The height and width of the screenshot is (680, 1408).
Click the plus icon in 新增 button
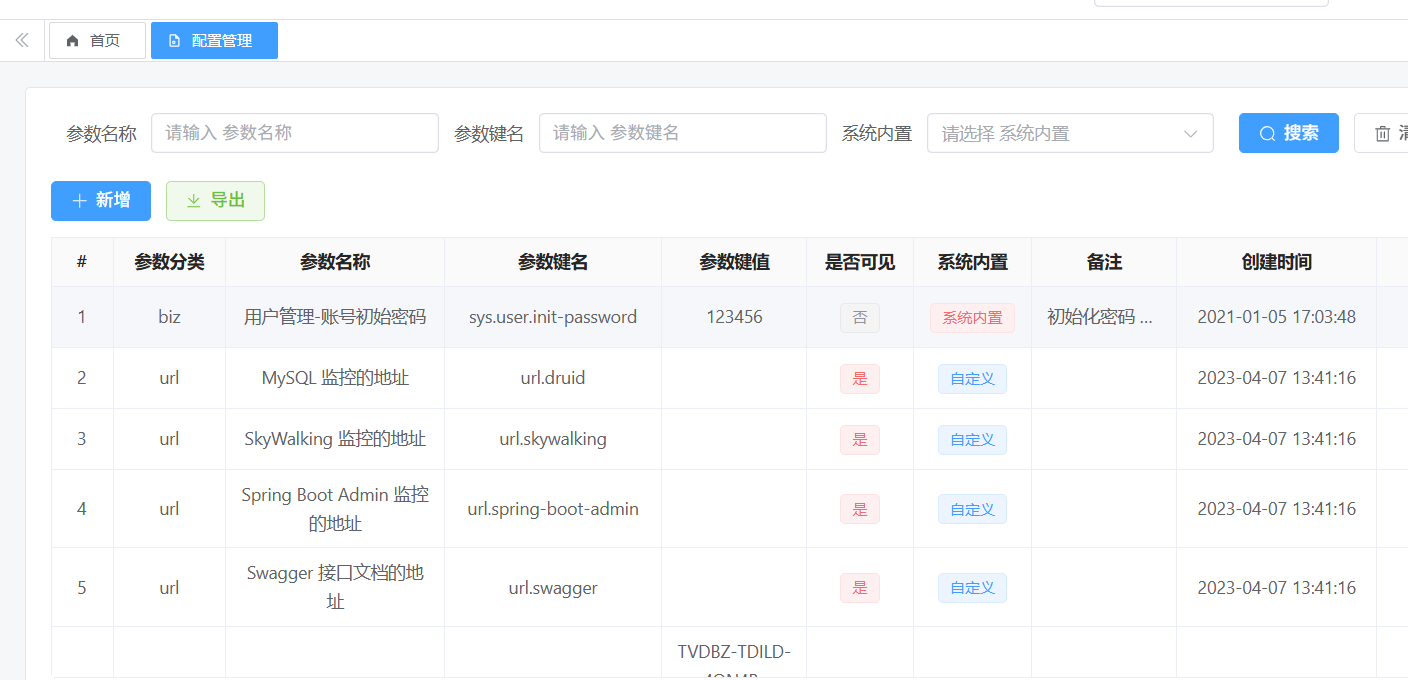tap(79, 201)
